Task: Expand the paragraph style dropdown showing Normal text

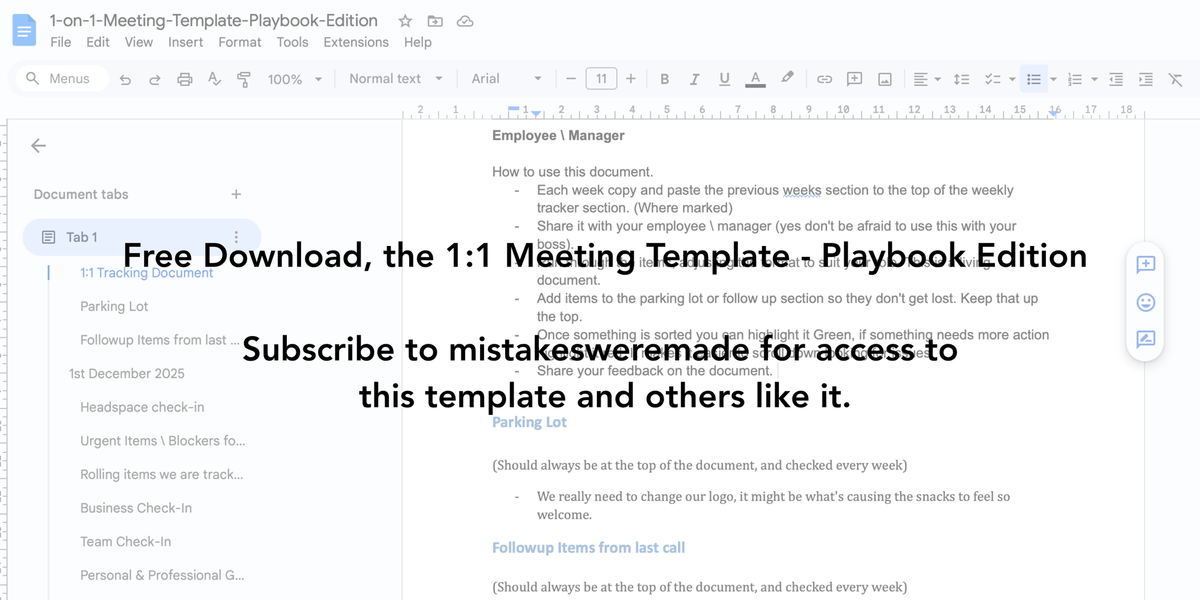Action: tap(396, 78)
